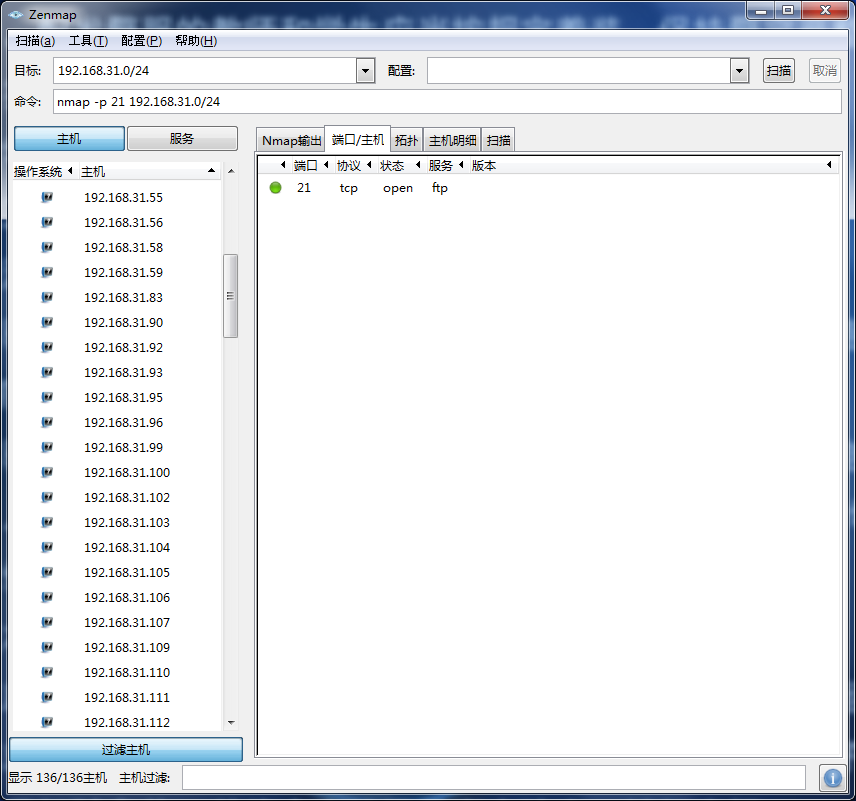Screen dimensions: 856x801
Task: Click OS icon beside host 192.168.31.83
Action: 47,297
